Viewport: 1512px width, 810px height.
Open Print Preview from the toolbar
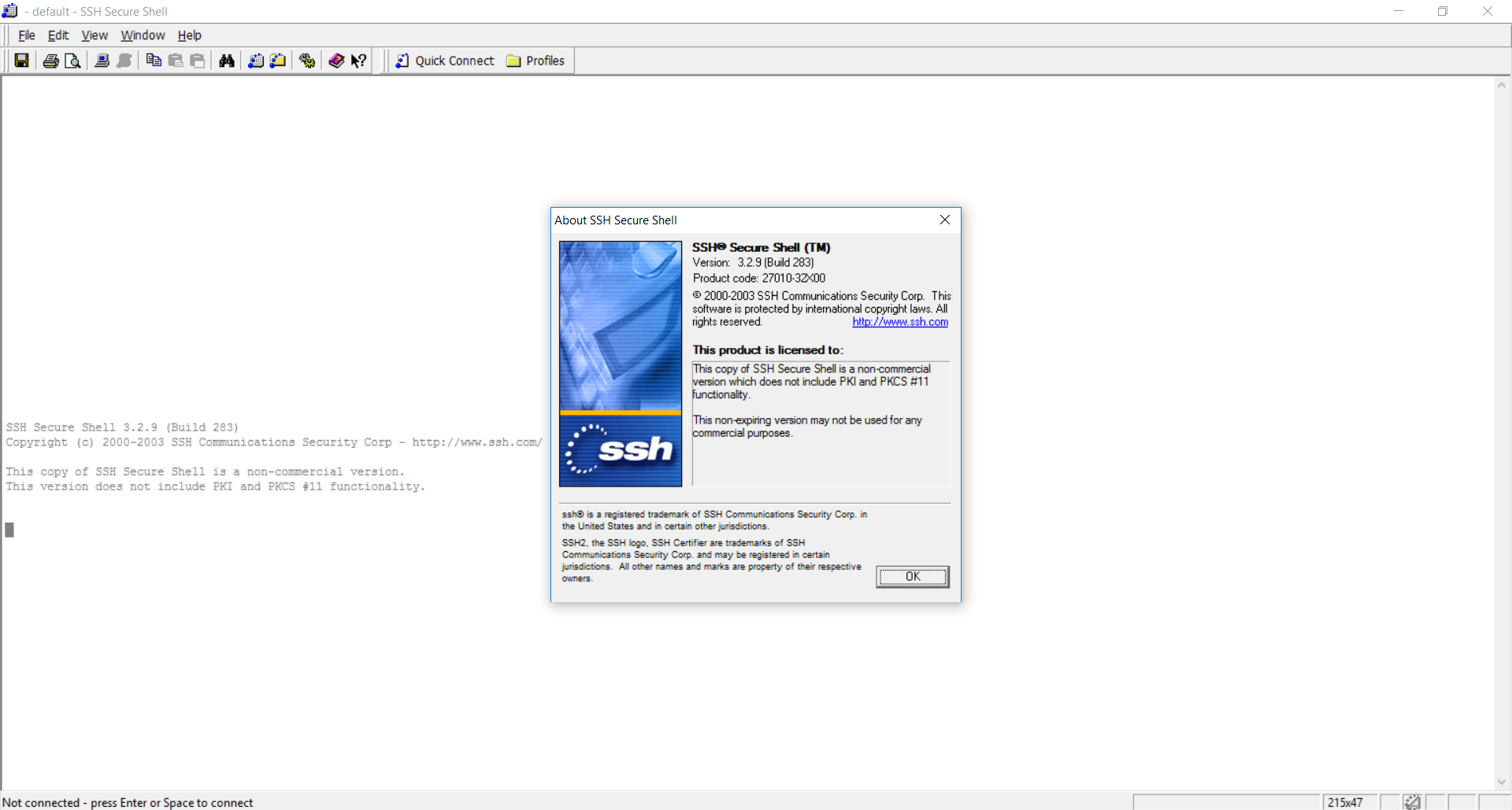pos(72,61)
